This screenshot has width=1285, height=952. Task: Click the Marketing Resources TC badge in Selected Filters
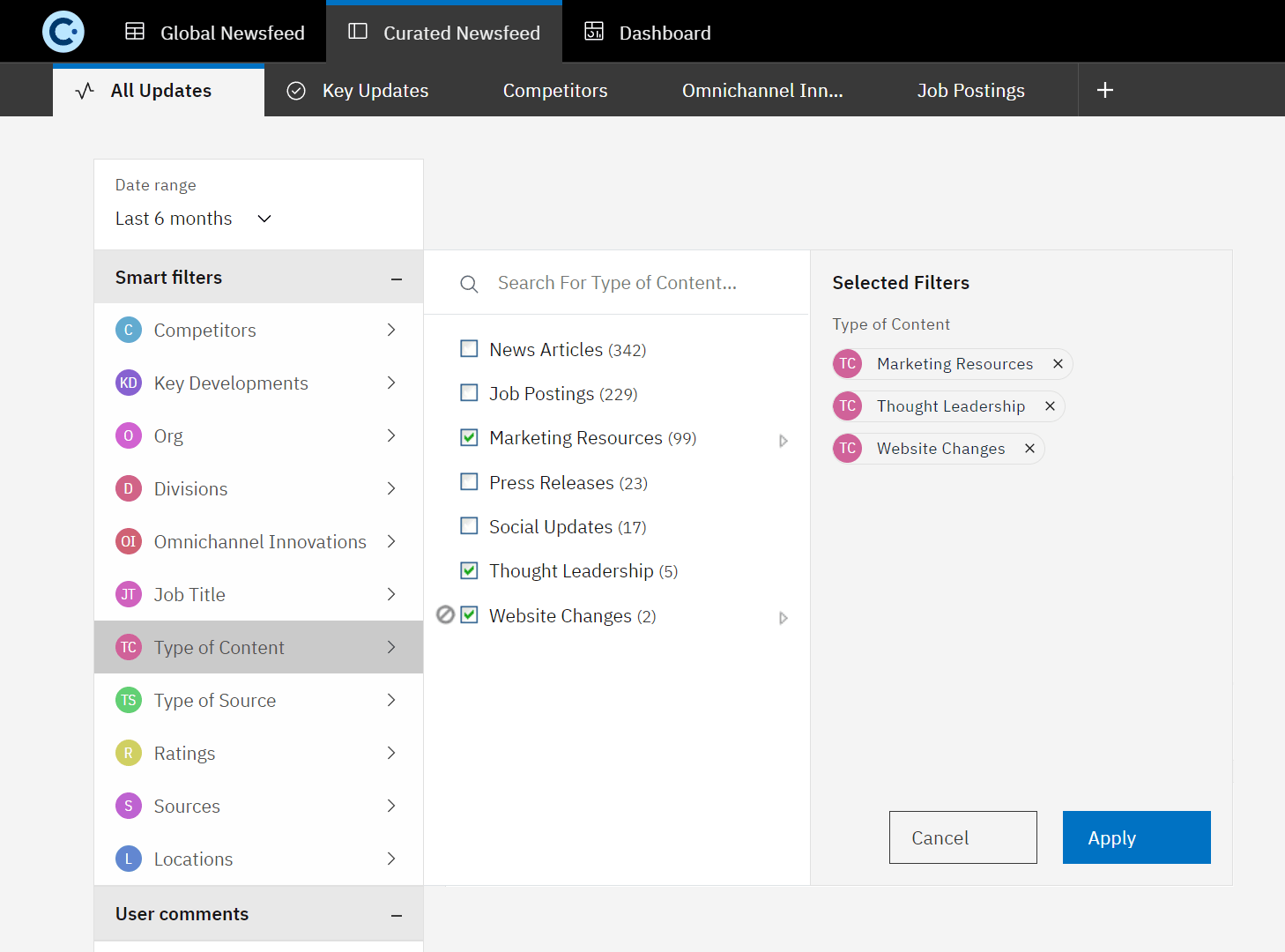point(848,364)
